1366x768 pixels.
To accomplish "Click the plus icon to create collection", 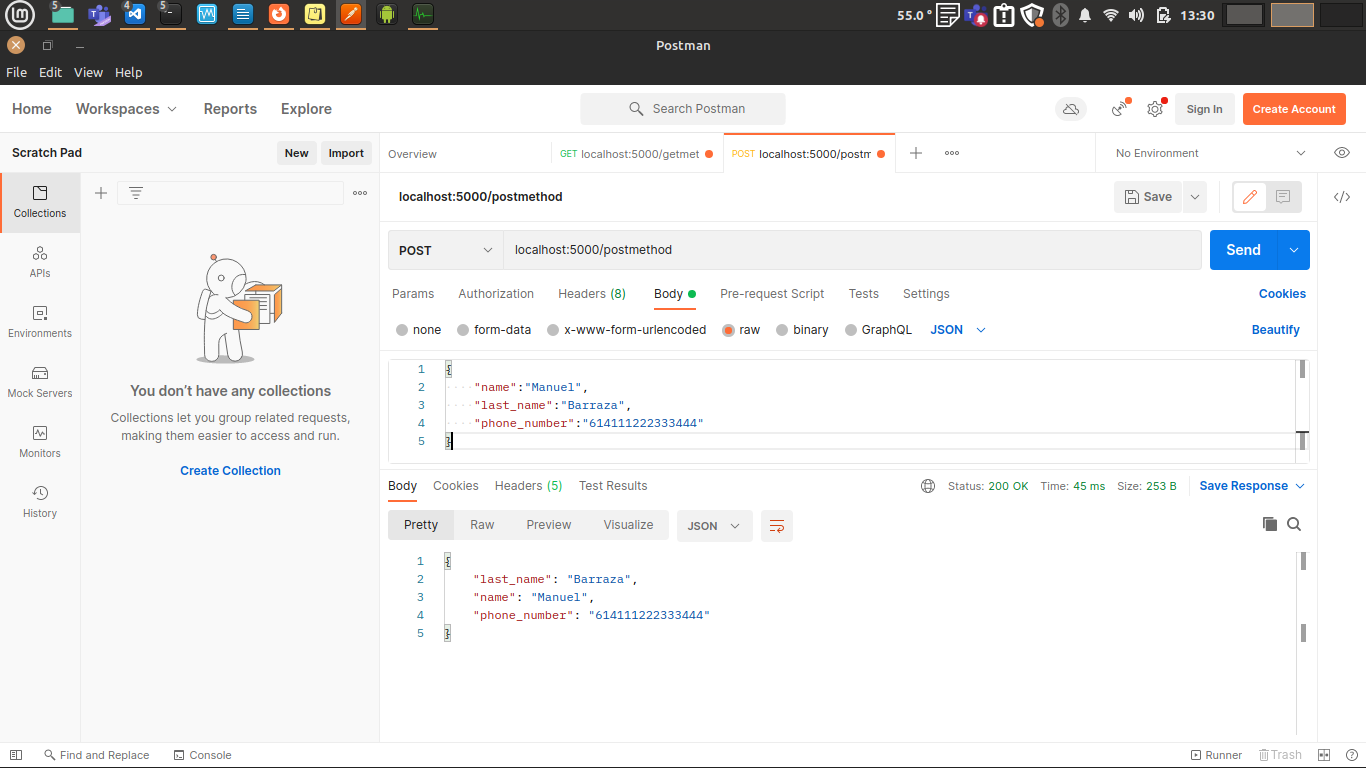I will (x=101, y=193).
